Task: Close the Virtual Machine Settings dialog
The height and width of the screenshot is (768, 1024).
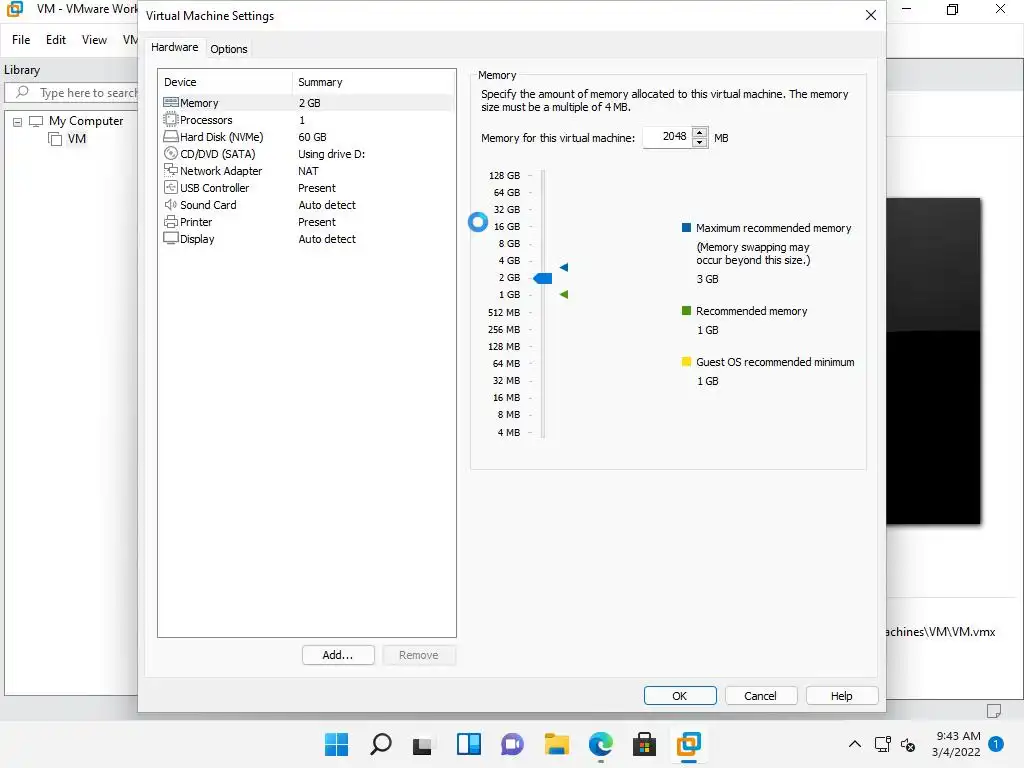Action: [871, 15]
